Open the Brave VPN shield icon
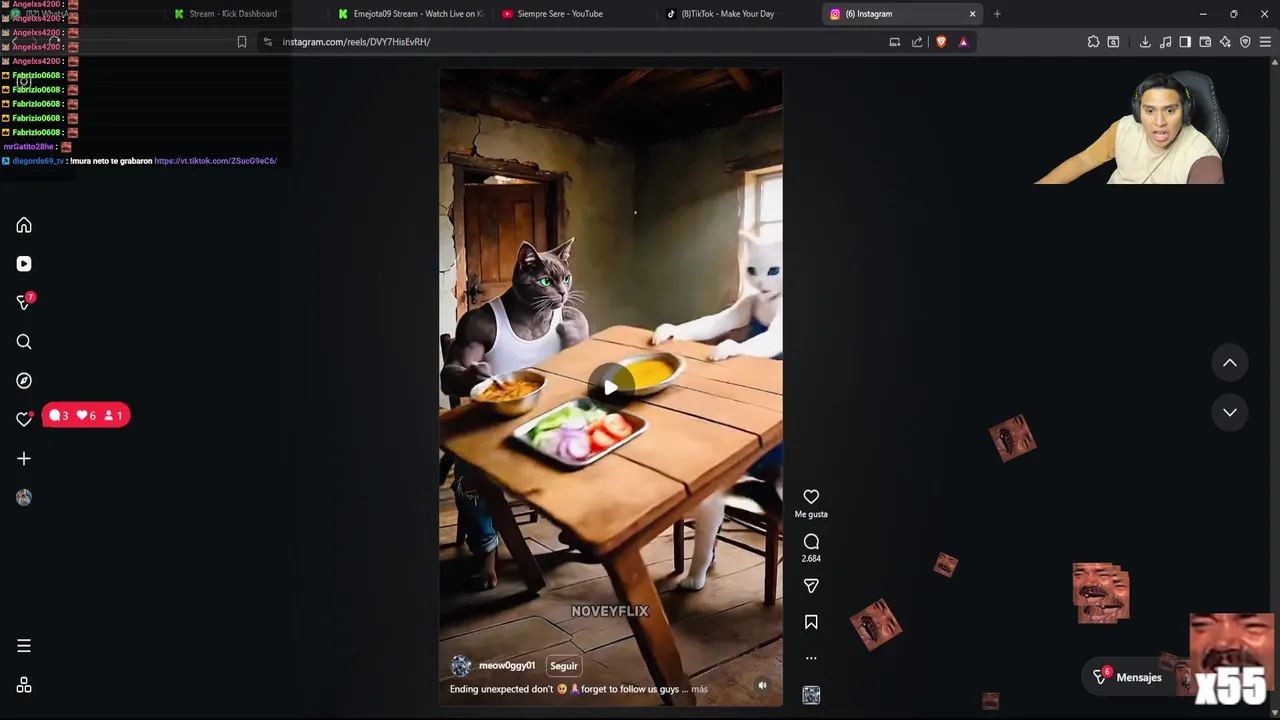This screenshot has width=1280, height=720. pos(1245,42)
